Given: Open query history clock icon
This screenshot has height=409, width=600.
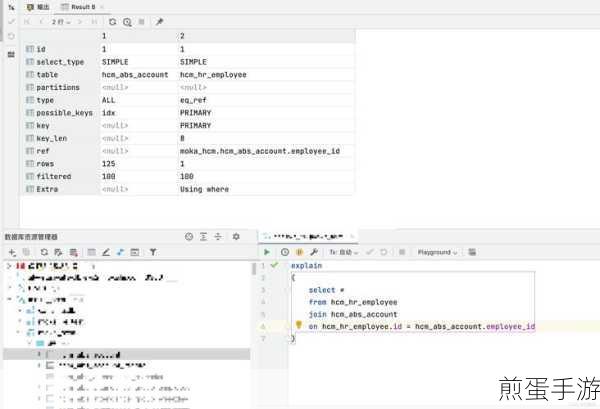Looking at the screenshot, I should click(285, 252).
